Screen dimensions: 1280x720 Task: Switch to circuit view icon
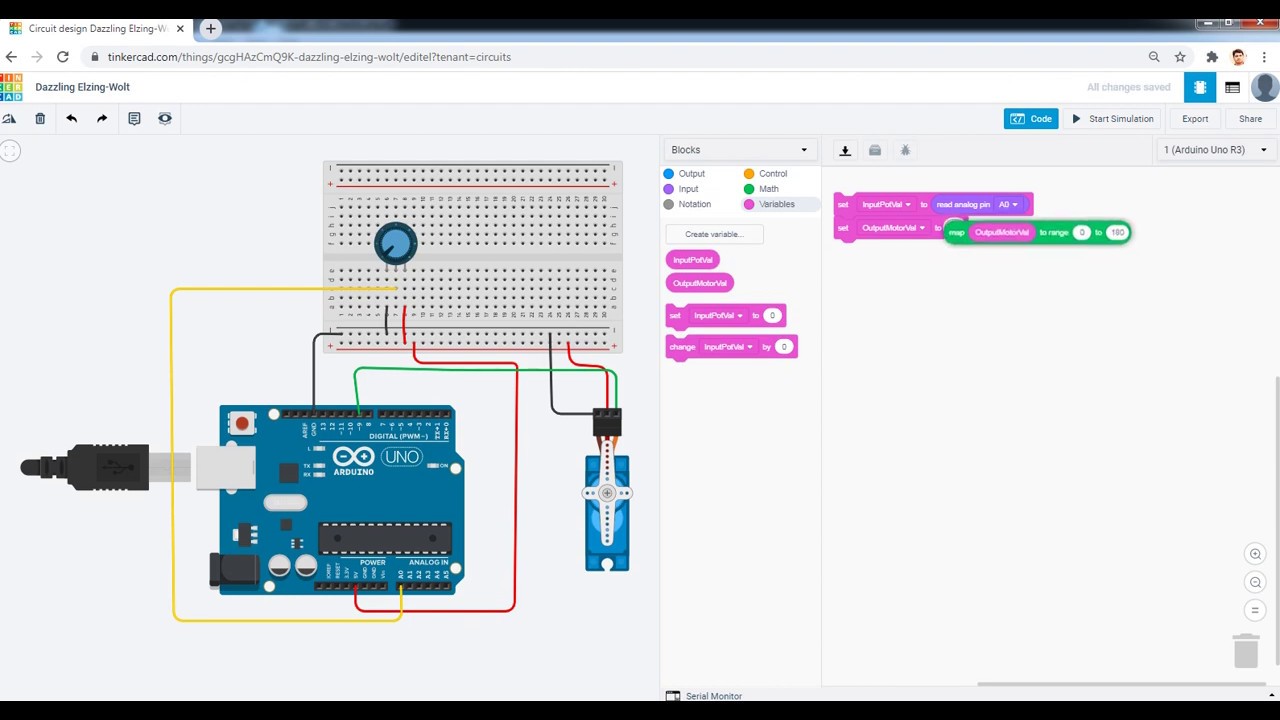[1200, 87]
